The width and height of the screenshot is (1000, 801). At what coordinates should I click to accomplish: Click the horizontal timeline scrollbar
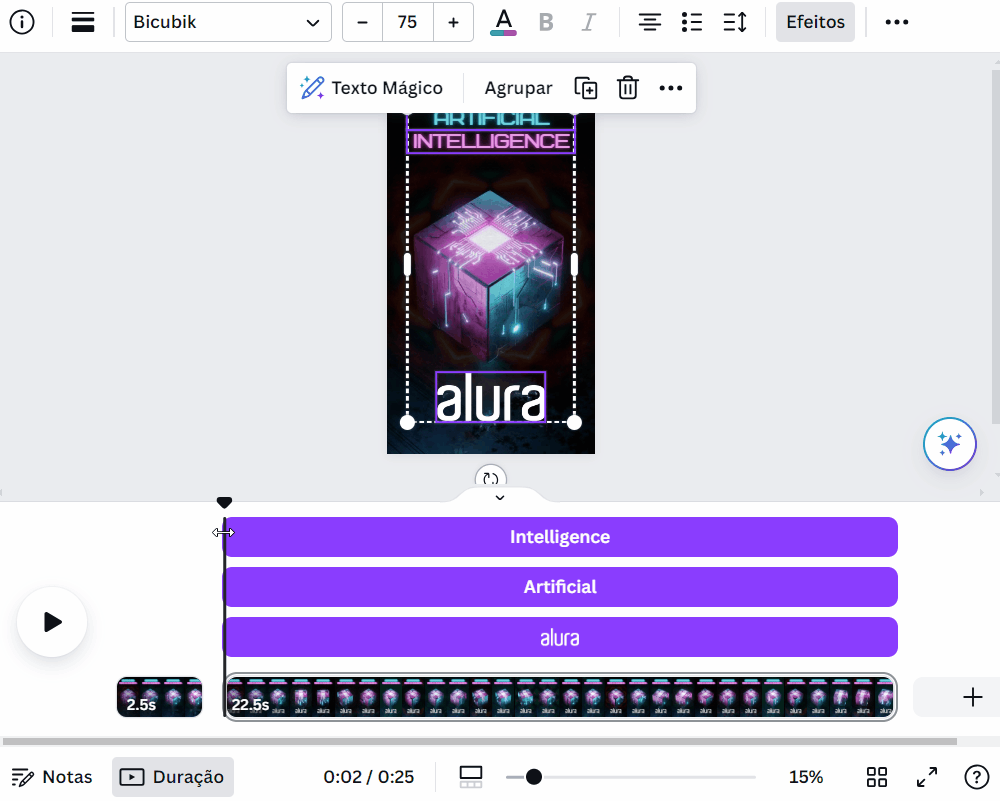[480, 742]
